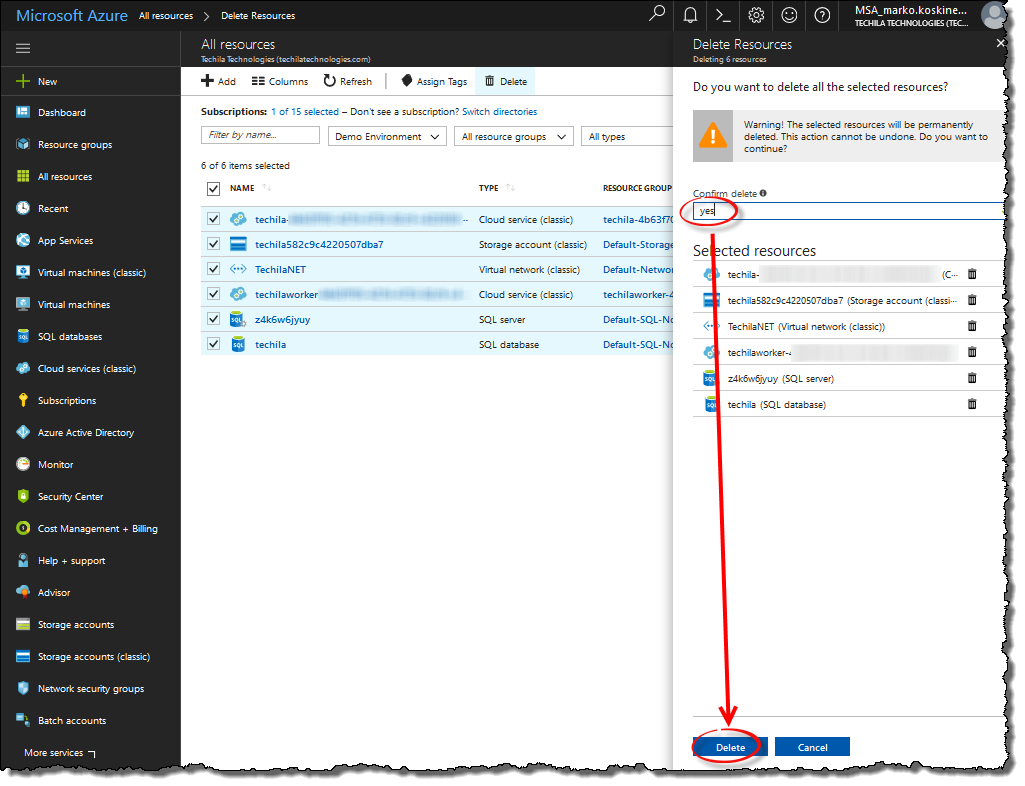Image resolution: width=1025 pixels, height=786 pixels.
Task: Sort by the NAME column arrows
Action: click(267, 188)
